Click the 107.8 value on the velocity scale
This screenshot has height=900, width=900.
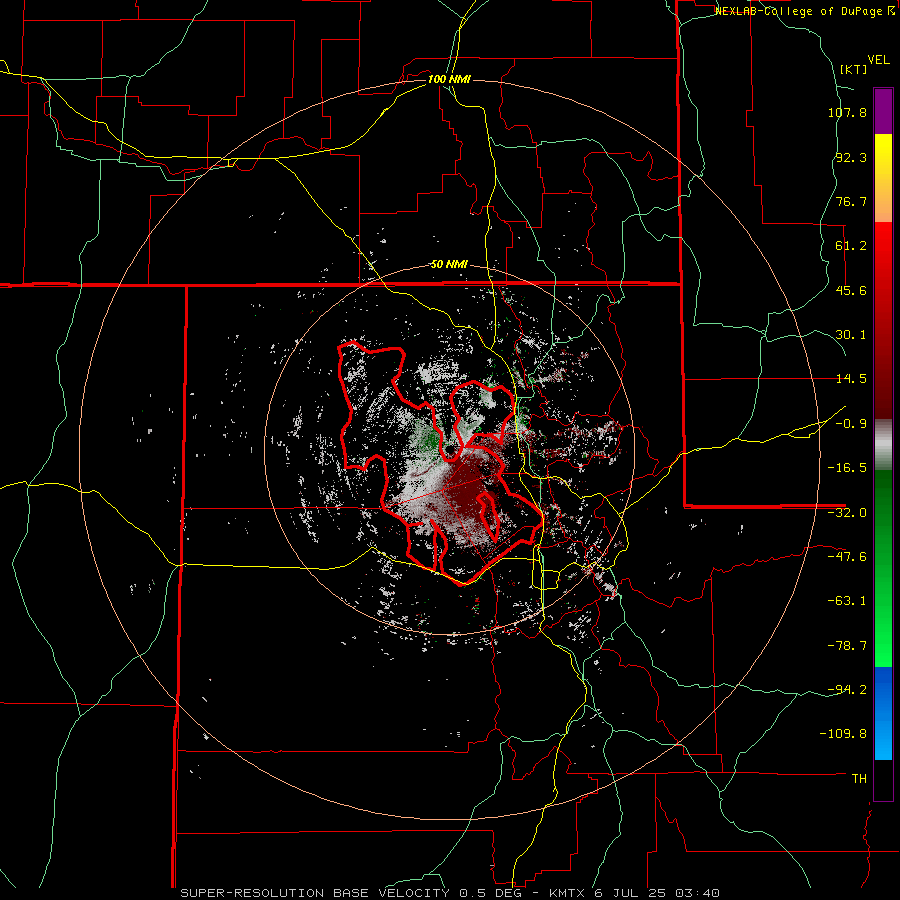pyautogui.click(x=847, y=112)
